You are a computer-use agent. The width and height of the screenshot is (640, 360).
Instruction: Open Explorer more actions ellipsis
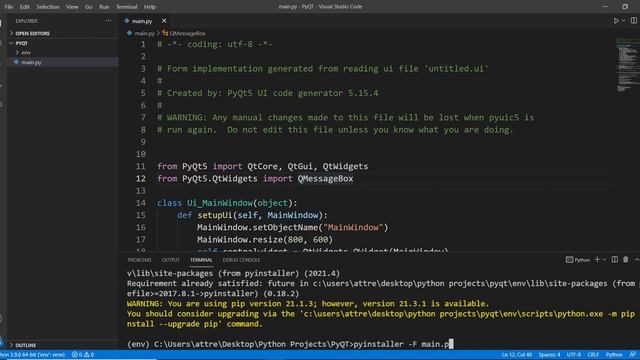click(x=108, y=21)
